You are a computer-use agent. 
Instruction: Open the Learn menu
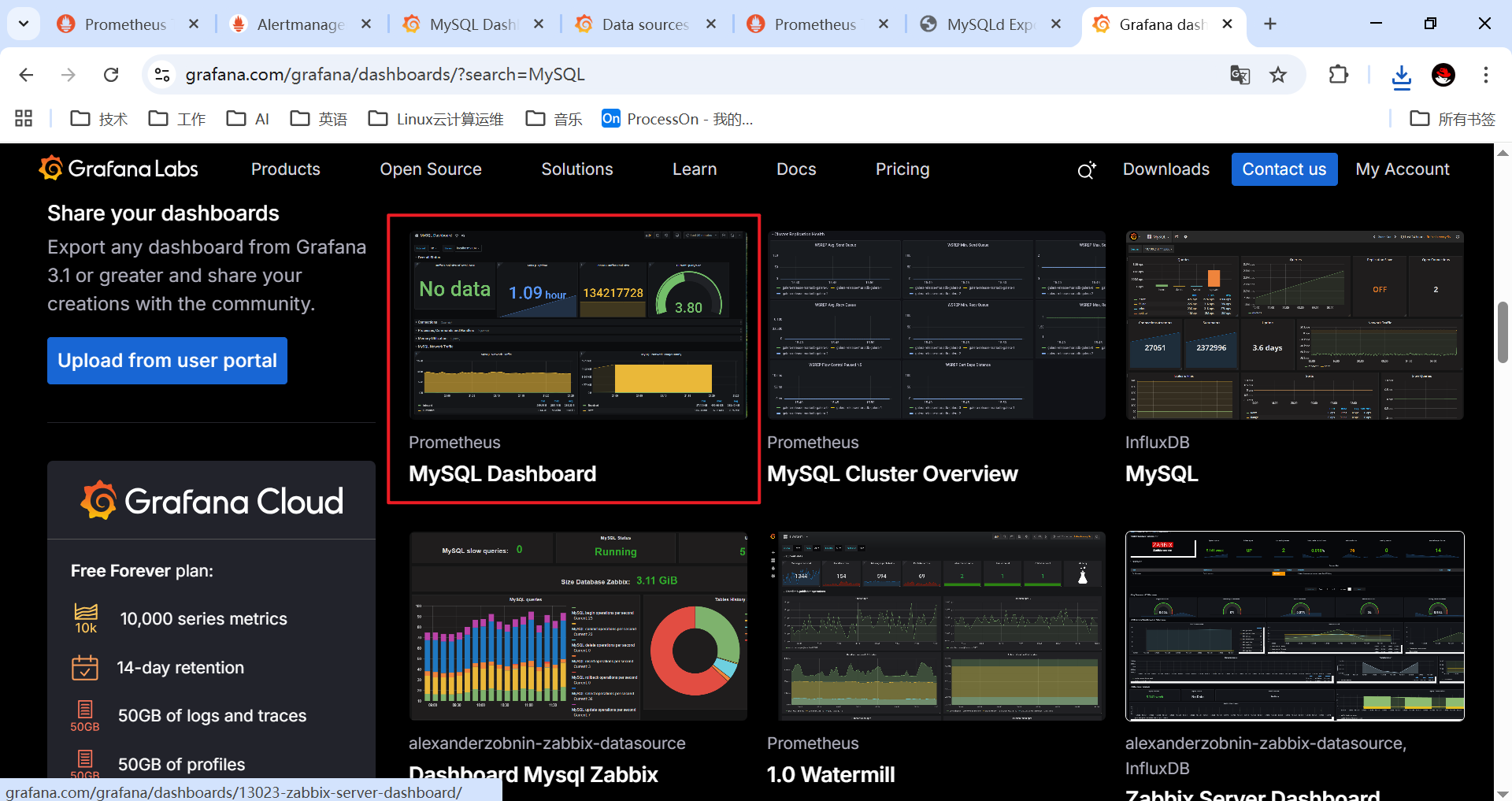[695, 169]
